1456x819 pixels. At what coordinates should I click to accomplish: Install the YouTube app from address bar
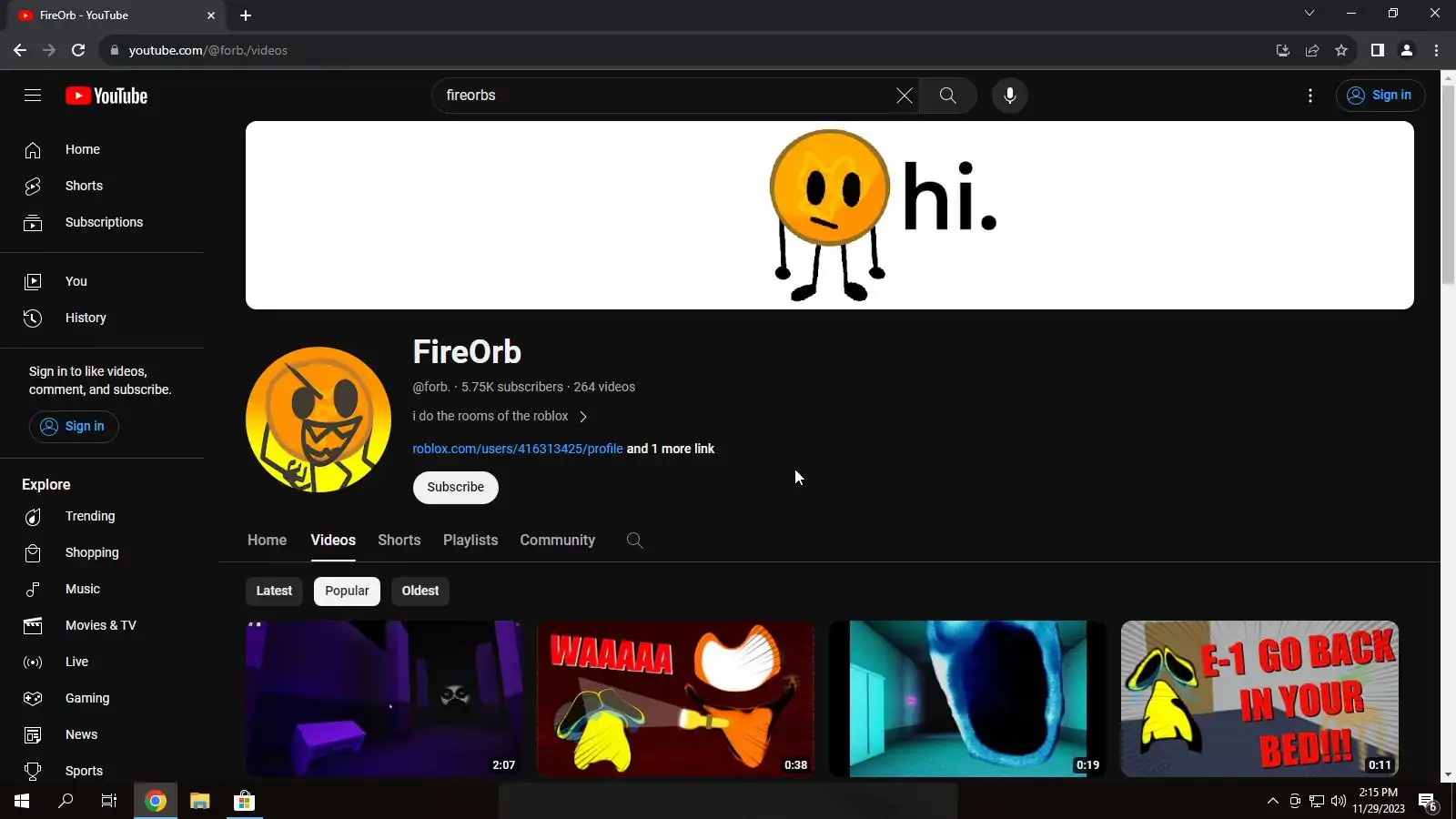[1283, 50]
